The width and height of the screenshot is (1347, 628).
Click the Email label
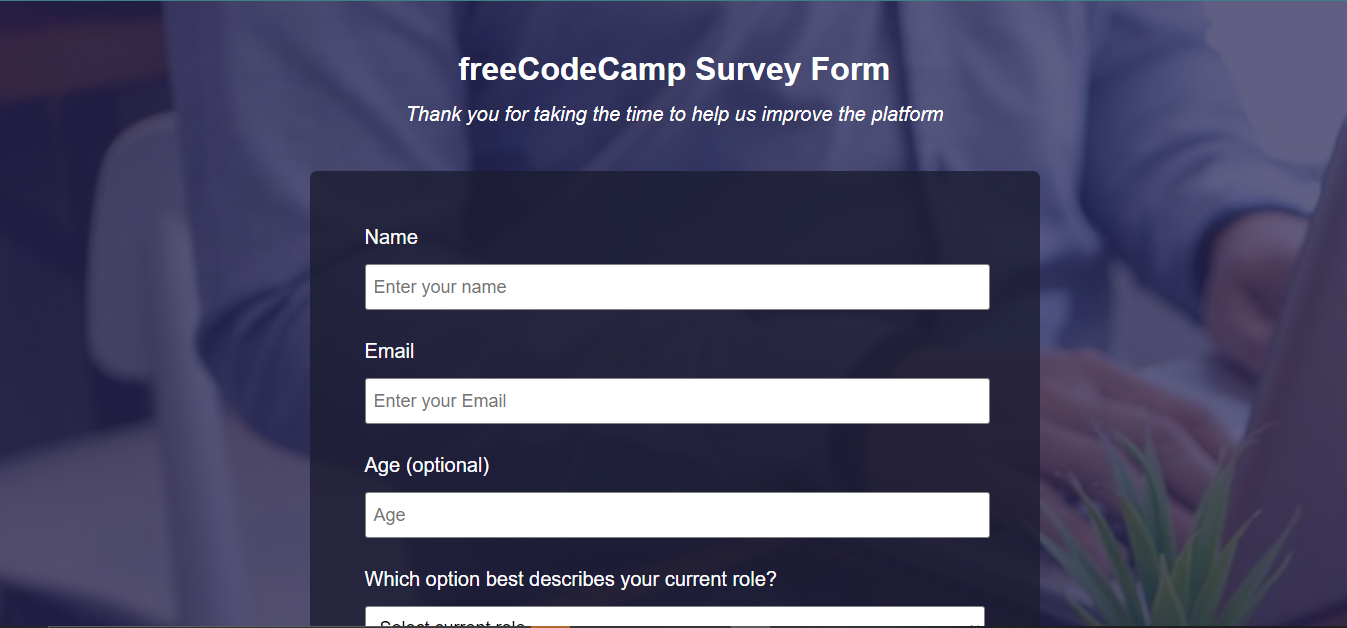(389, 351)
